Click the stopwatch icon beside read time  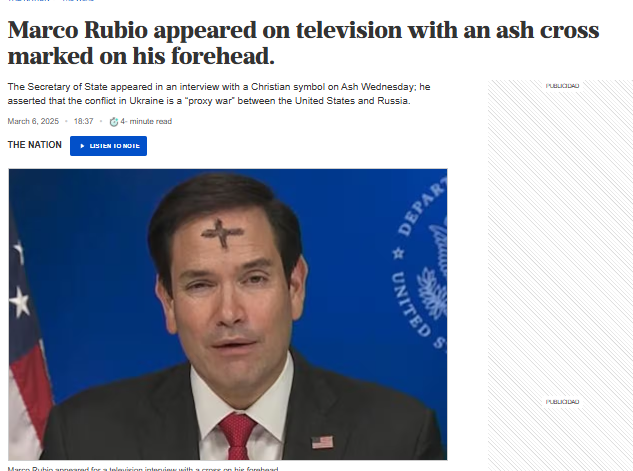(114, 121)
